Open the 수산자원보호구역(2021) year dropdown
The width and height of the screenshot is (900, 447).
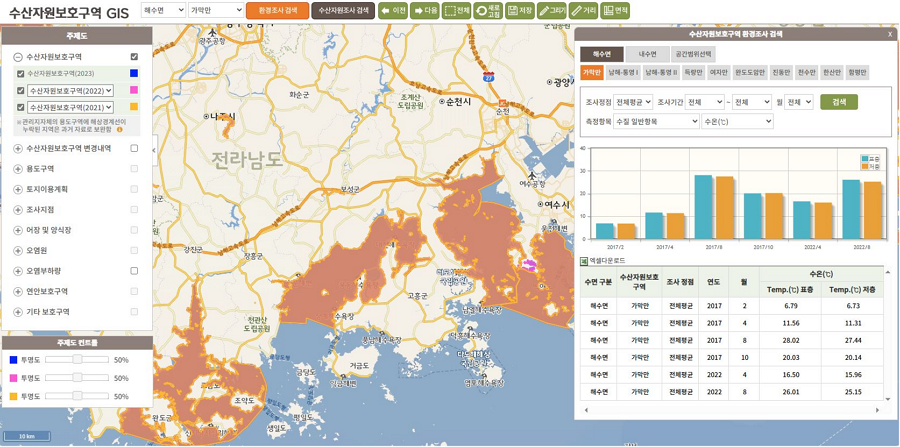click(71, 107)
